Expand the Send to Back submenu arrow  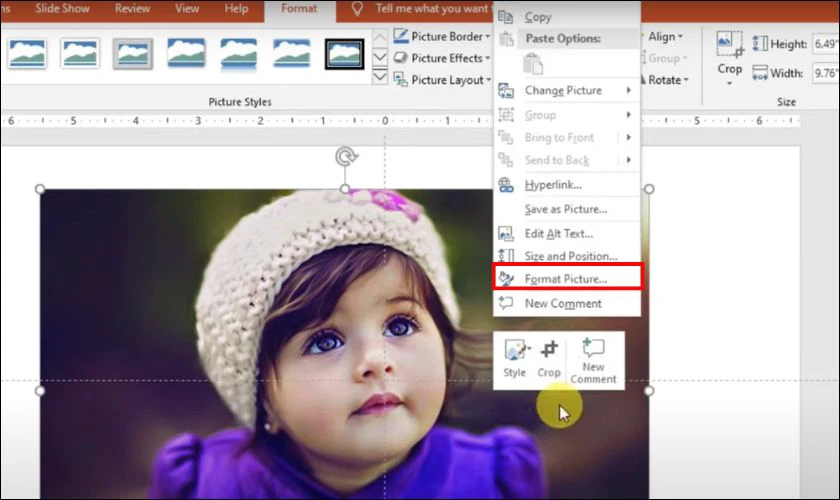pyautogui.click(x=629, y=160)
